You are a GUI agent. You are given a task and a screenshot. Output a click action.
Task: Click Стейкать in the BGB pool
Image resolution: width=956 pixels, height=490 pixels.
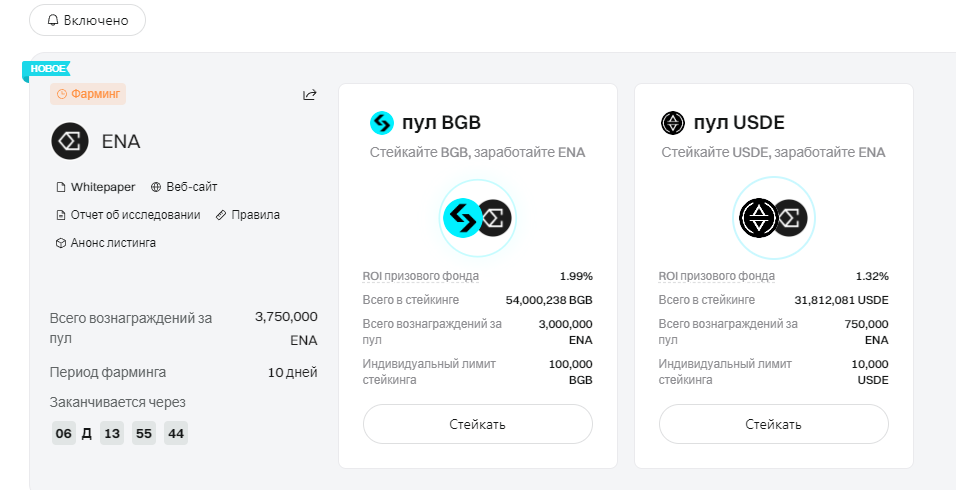pyautogui.click(x=478, y=424)
